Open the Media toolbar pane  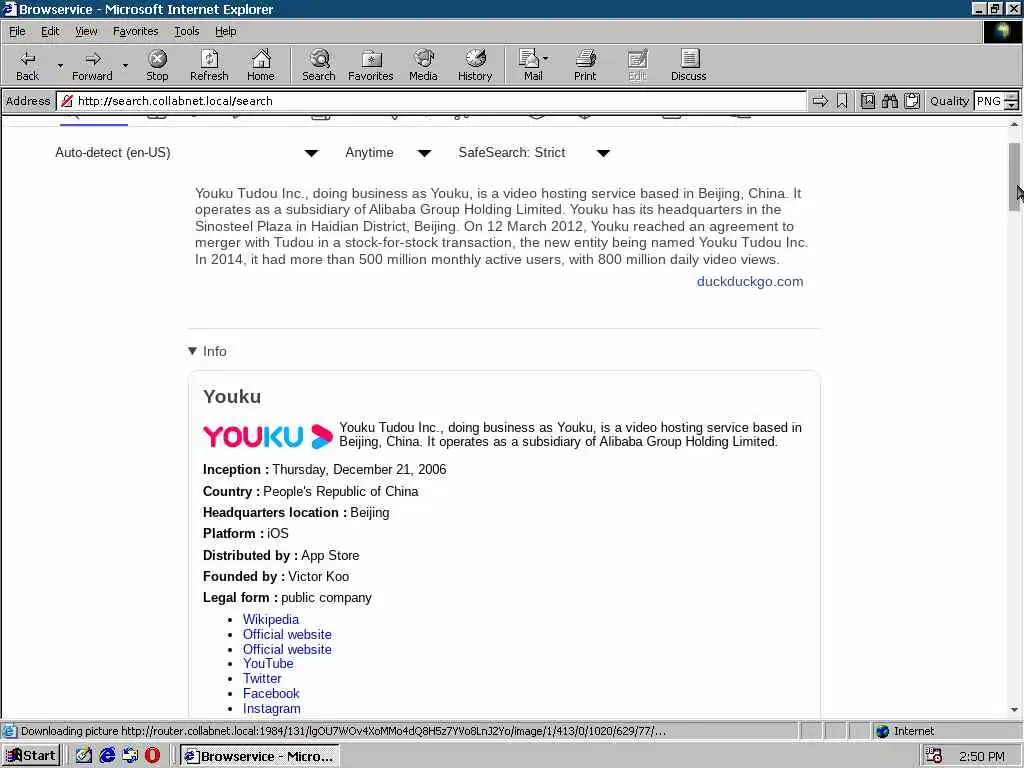point(423,65)
